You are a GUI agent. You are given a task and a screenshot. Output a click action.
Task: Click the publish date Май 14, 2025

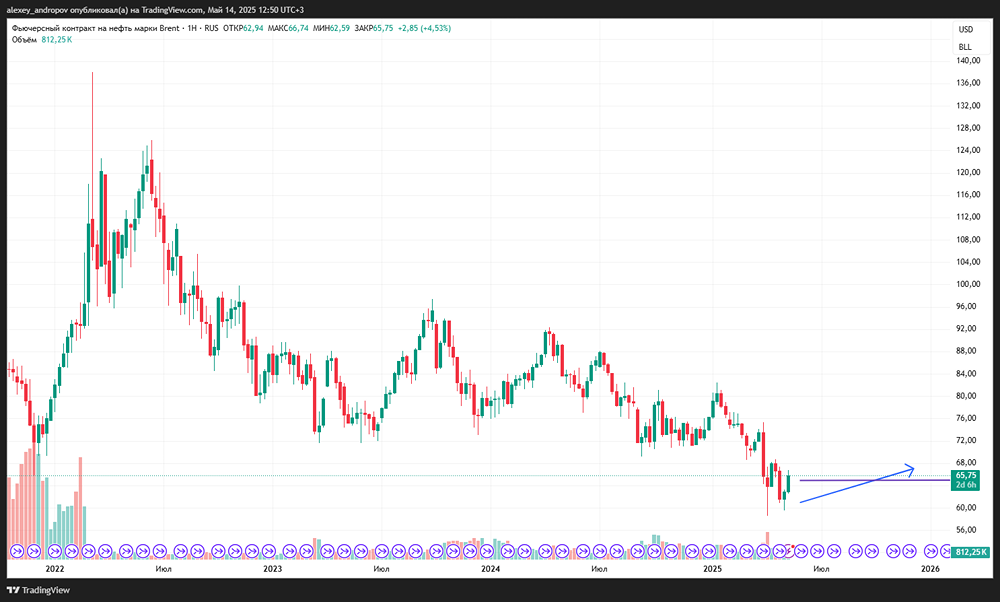(x=232, y=10)
